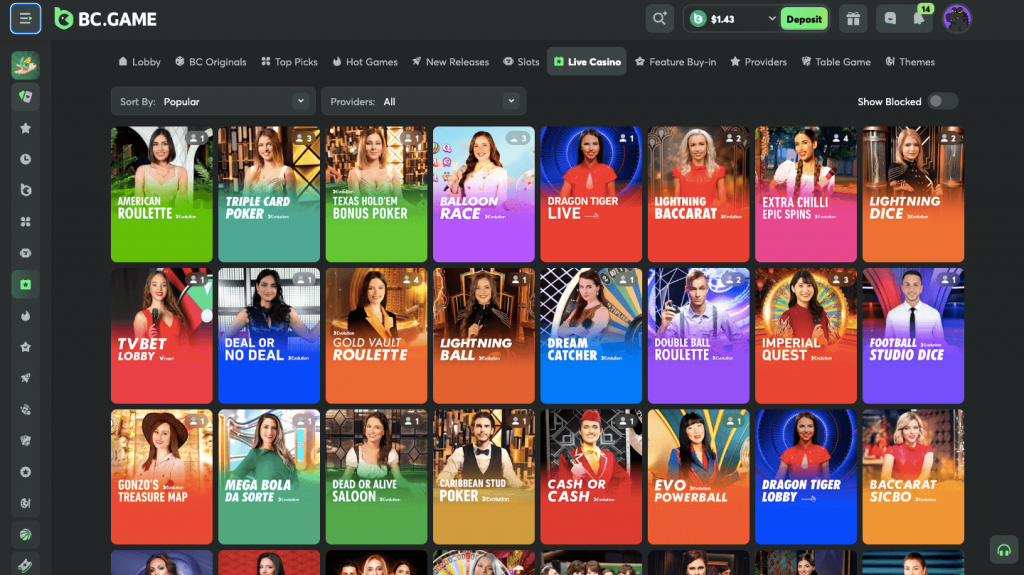This screenshot has height=575, width=1024.
Task: Open the Football Studio Dice card
Action: click(x=913, y=336)
